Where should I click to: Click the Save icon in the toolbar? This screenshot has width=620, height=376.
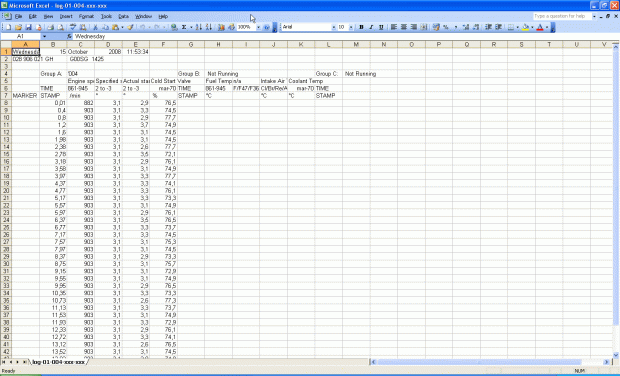click(28, 27)
